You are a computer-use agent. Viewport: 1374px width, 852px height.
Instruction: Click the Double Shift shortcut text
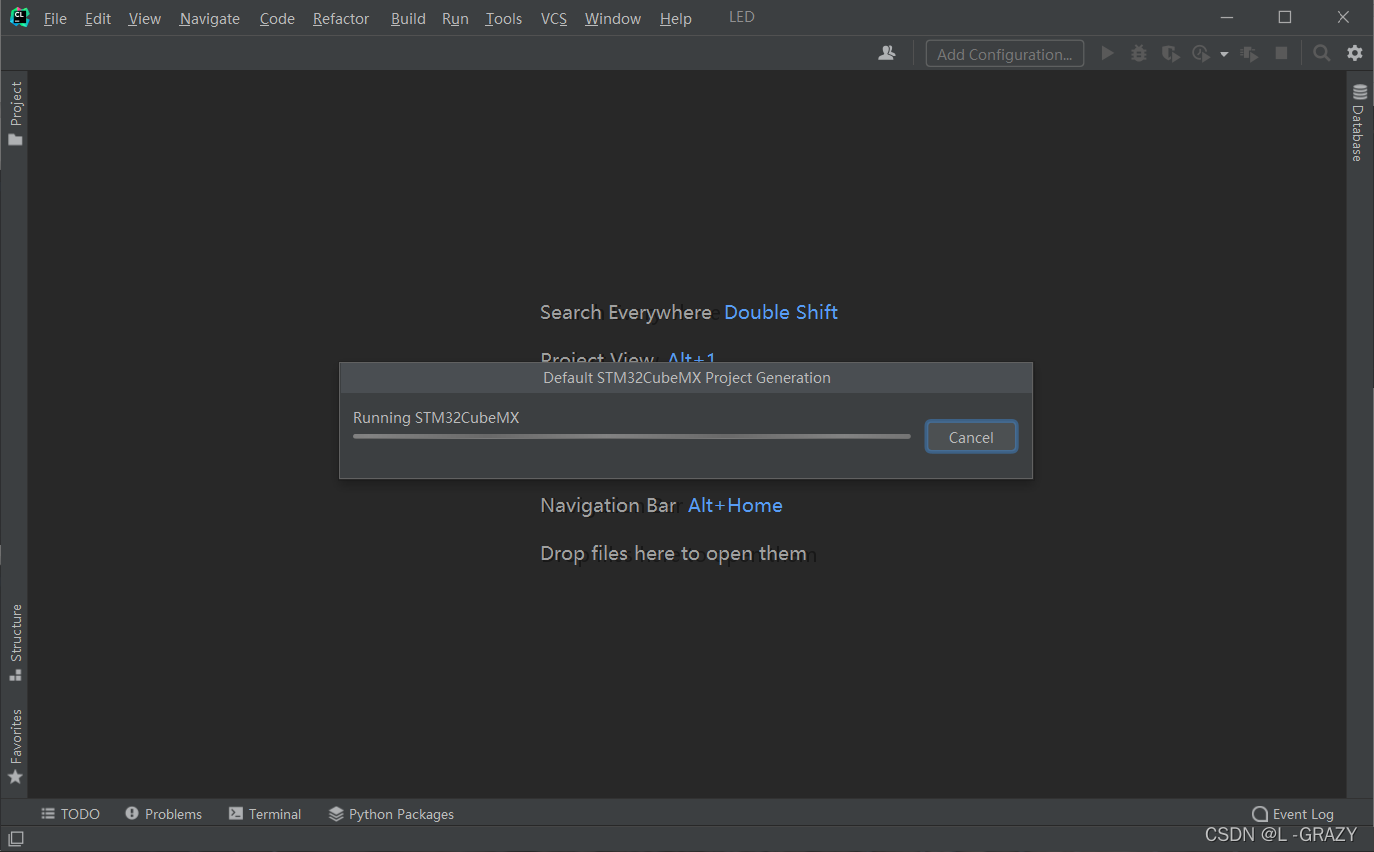click(x=781, y=312)
